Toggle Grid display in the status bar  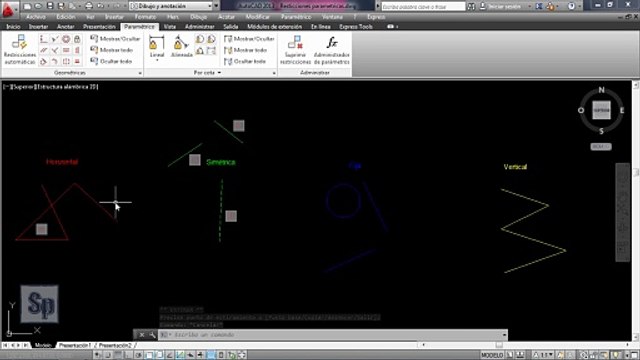click(118, 355)
